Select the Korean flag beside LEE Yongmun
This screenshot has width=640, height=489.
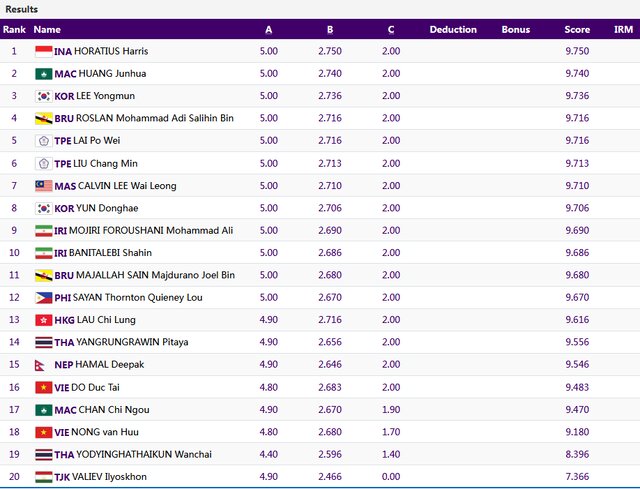[x=43, y=96]
